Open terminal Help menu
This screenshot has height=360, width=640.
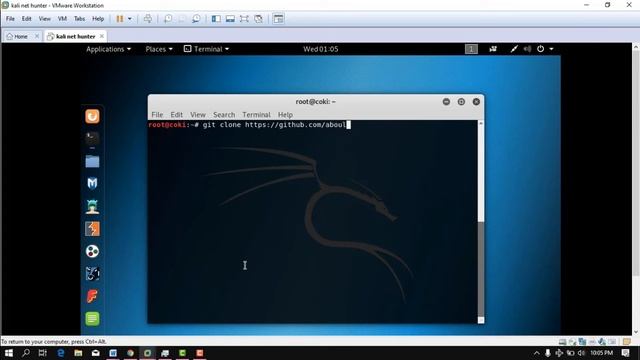click(x=285, y=115)
